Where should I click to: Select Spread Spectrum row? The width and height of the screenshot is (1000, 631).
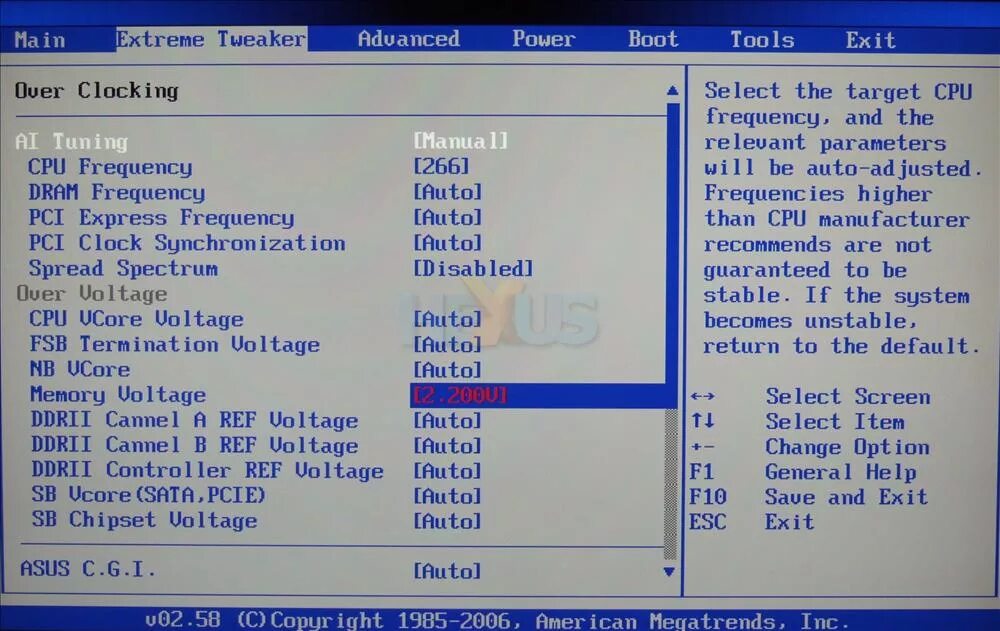click(x=123, y=269)
